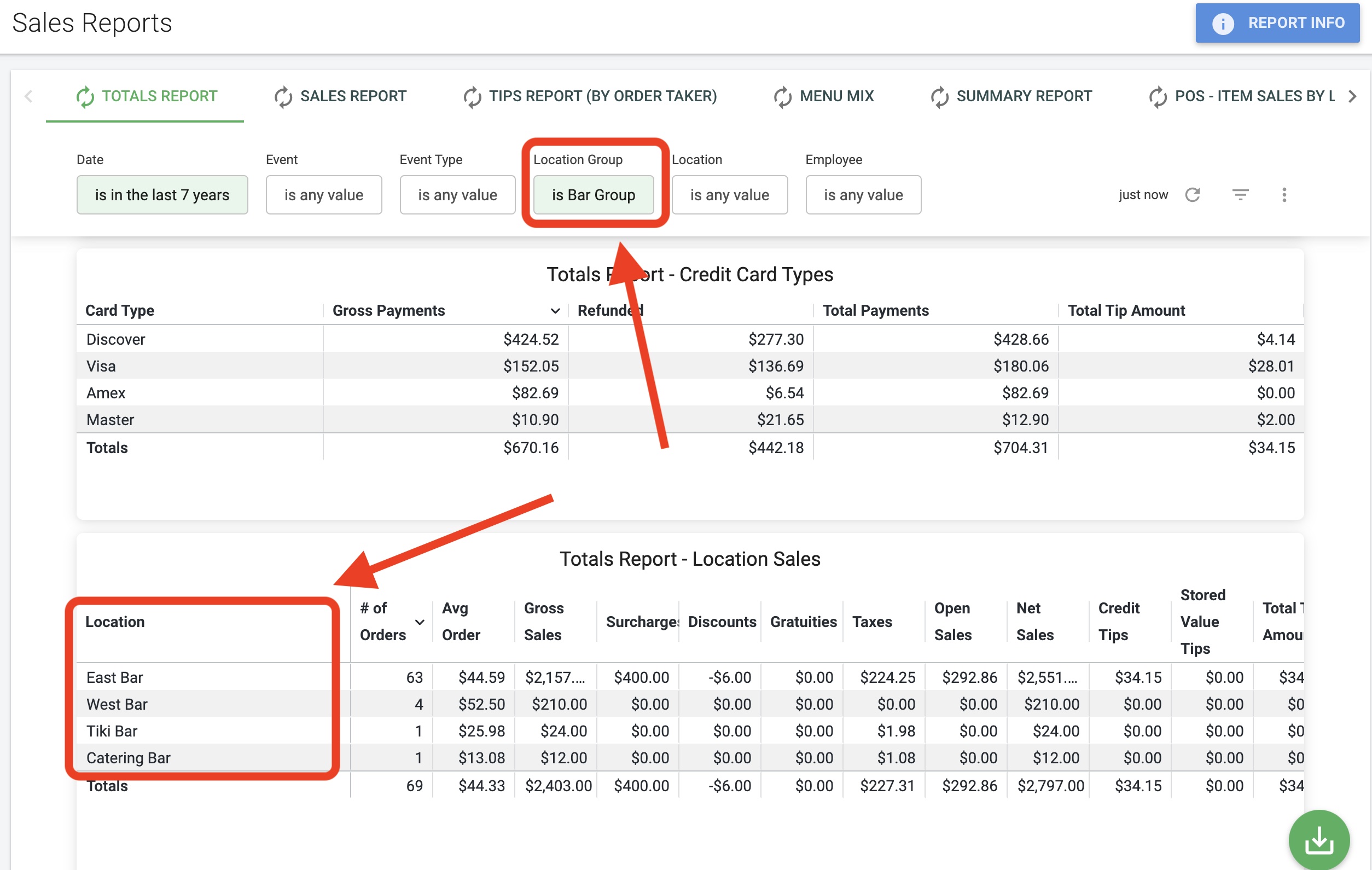Click the Card Type column header
1372x870 pixels.
(x=120, y=310)
